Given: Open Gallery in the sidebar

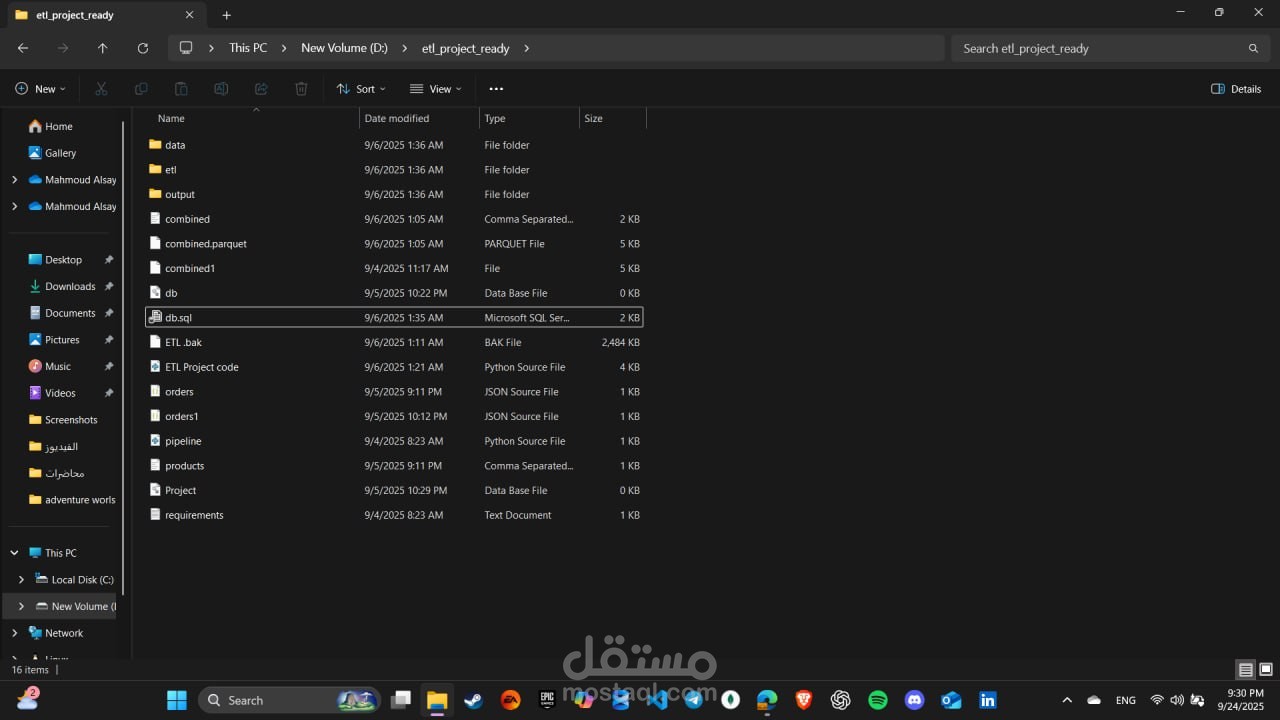Looking at the screenshot, I should pos(60,153).
